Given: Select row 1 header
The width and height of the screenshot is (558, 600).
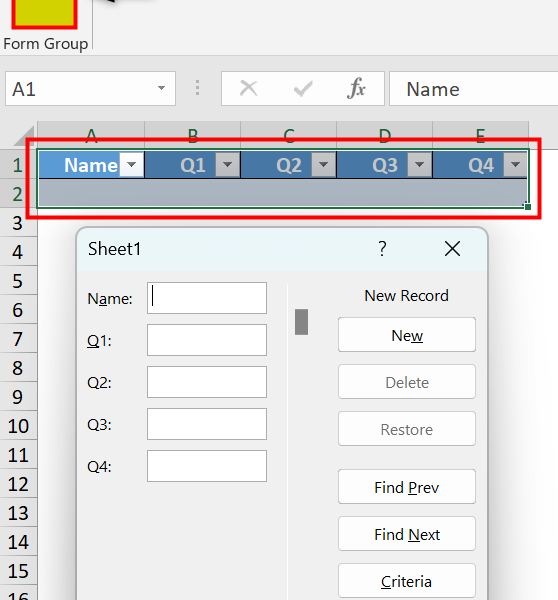Looking at the screenshot, I should (x=18, y=165).
